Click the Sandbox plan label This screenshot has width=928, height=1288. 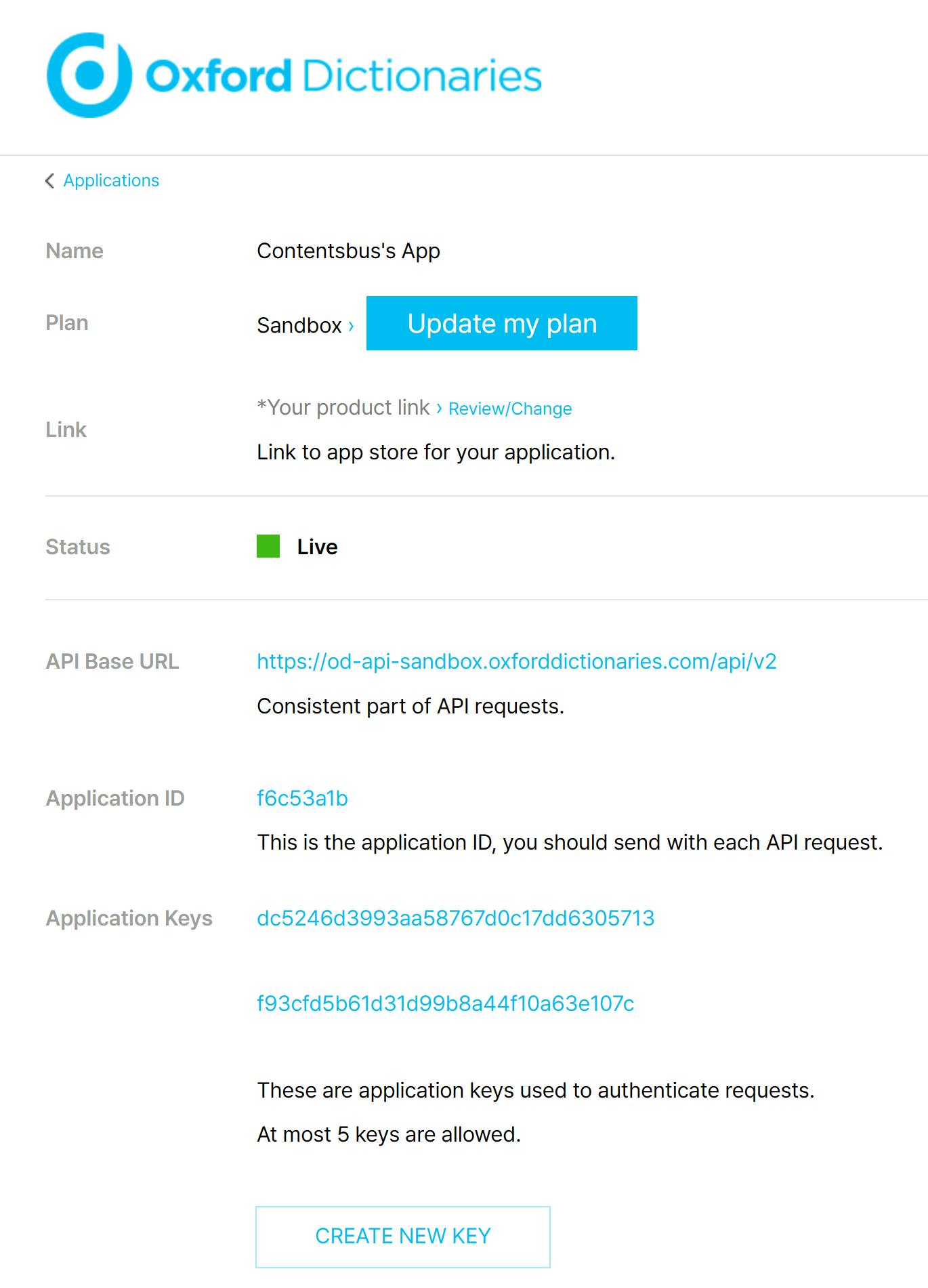click(299, 325)
